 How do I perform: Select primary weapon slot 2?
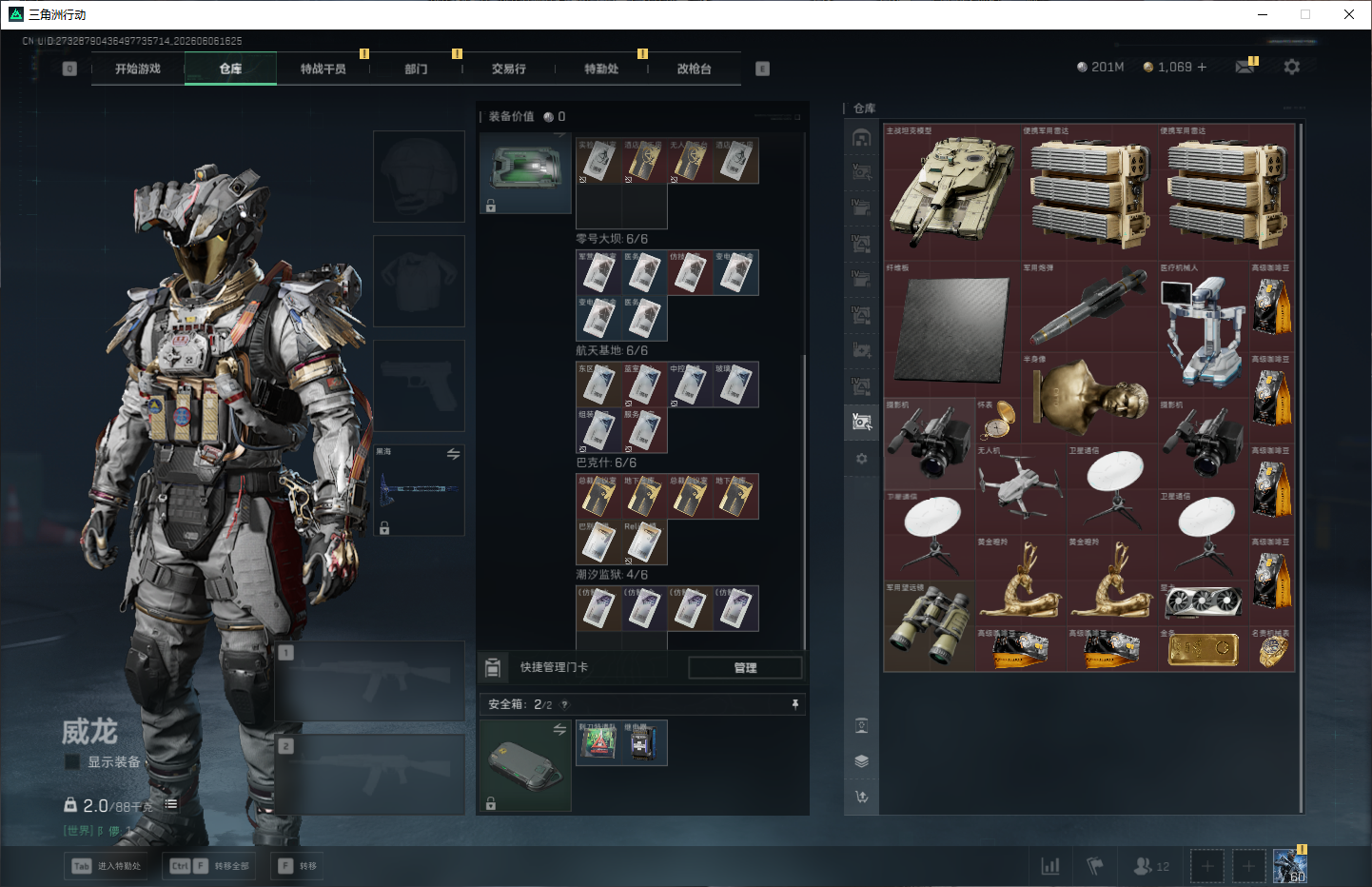pyautogui.click(x=370, y=774)
